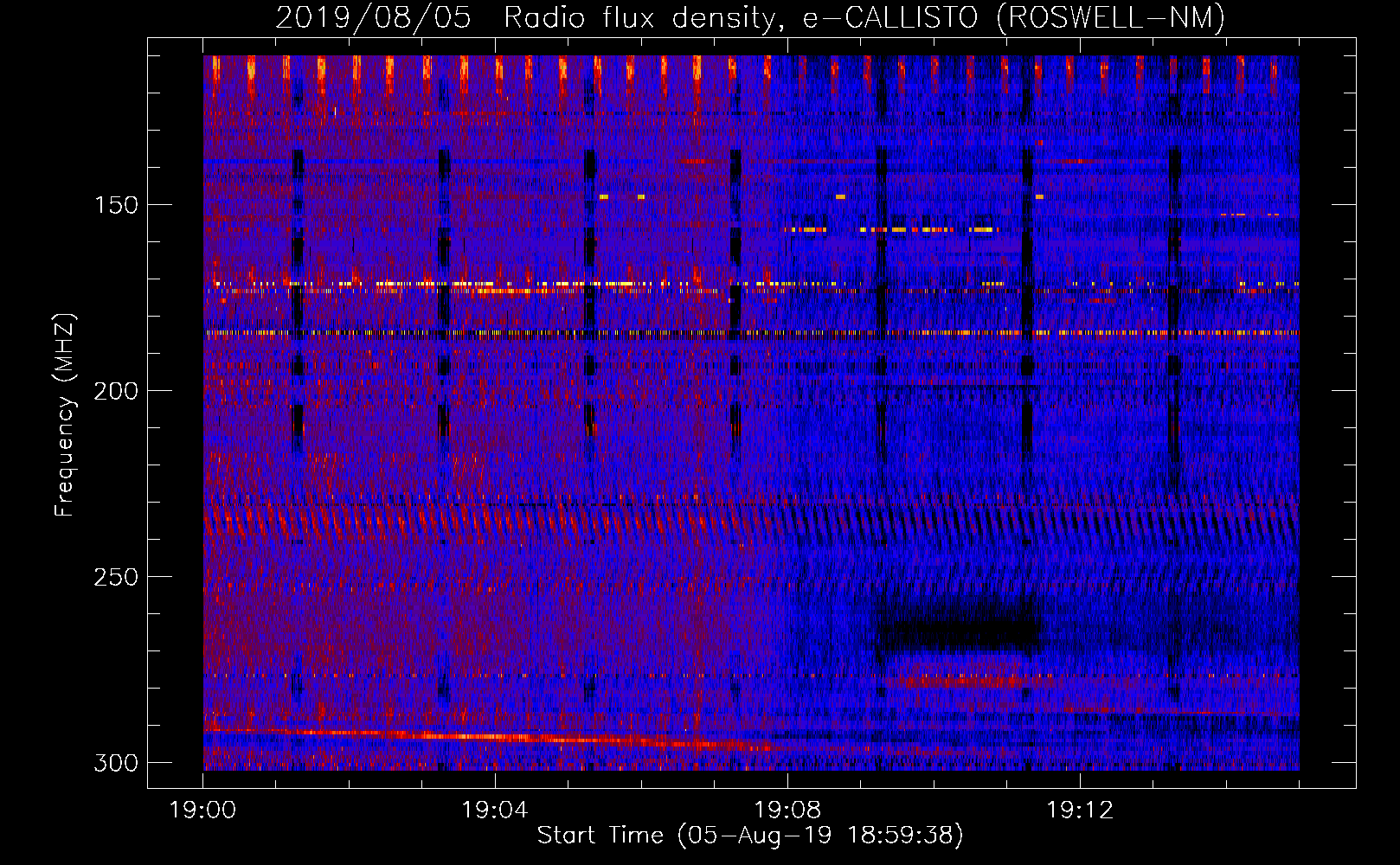Click the '150' frequency tick label
Image resolution: width=1400 pixels, height=865 pixels.
116,205
